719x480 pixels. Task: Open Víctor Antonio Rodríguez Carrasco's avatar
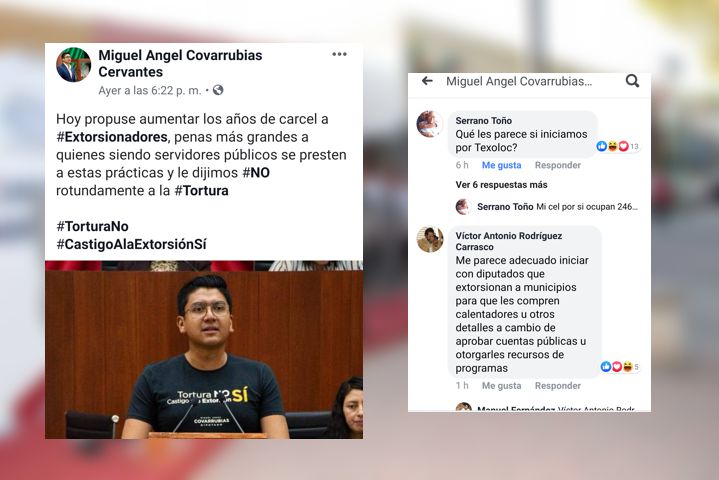pyautogui.click(x=430, y=239)
